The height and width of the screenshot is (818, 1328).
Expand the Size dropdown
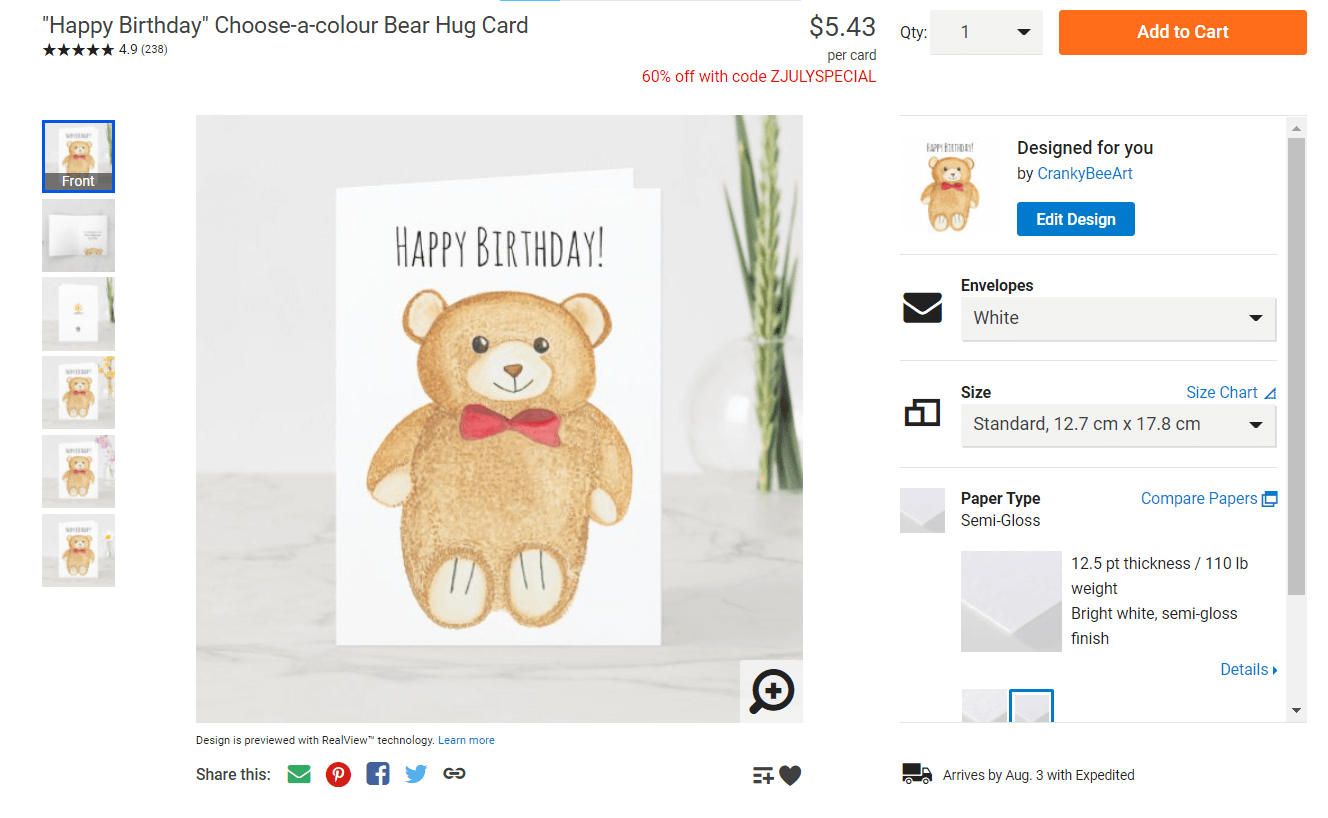click(1118, 425)
